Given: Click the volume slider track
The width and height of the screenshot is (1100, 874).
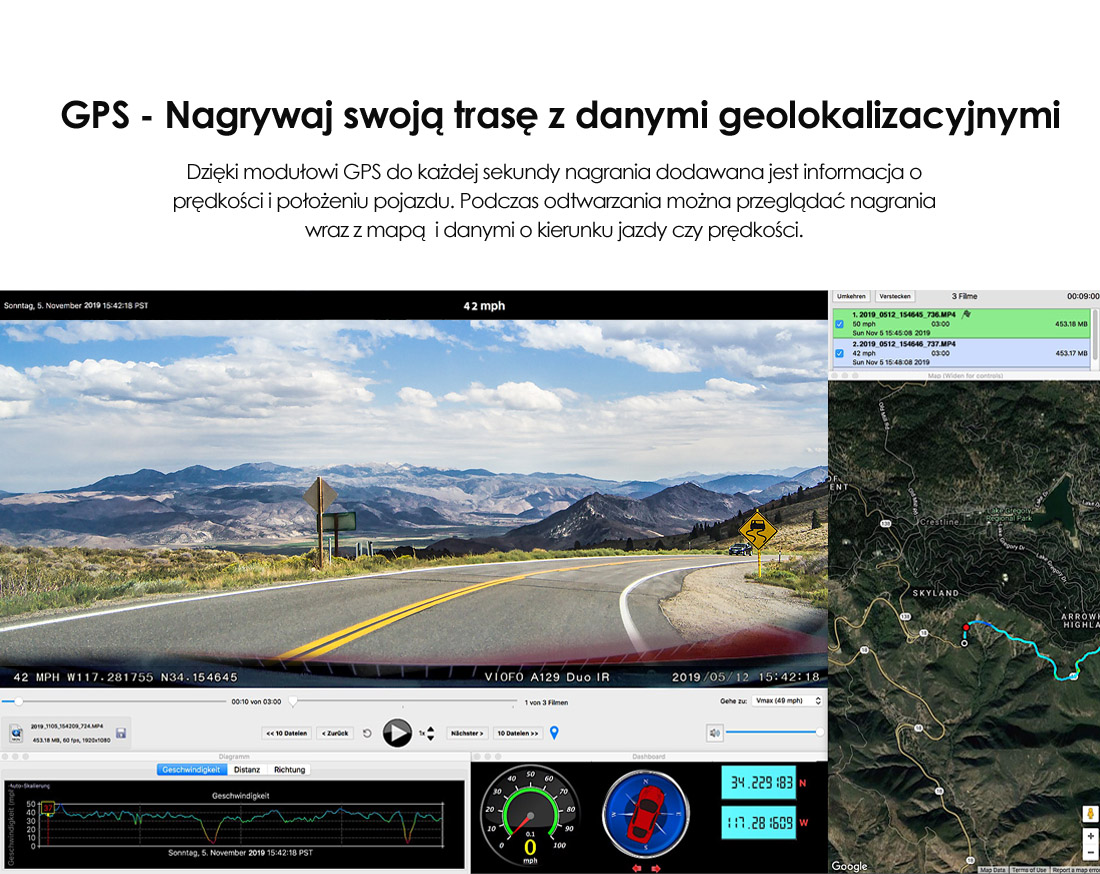Looking at the screenshot, I should [x=773, y=733].
